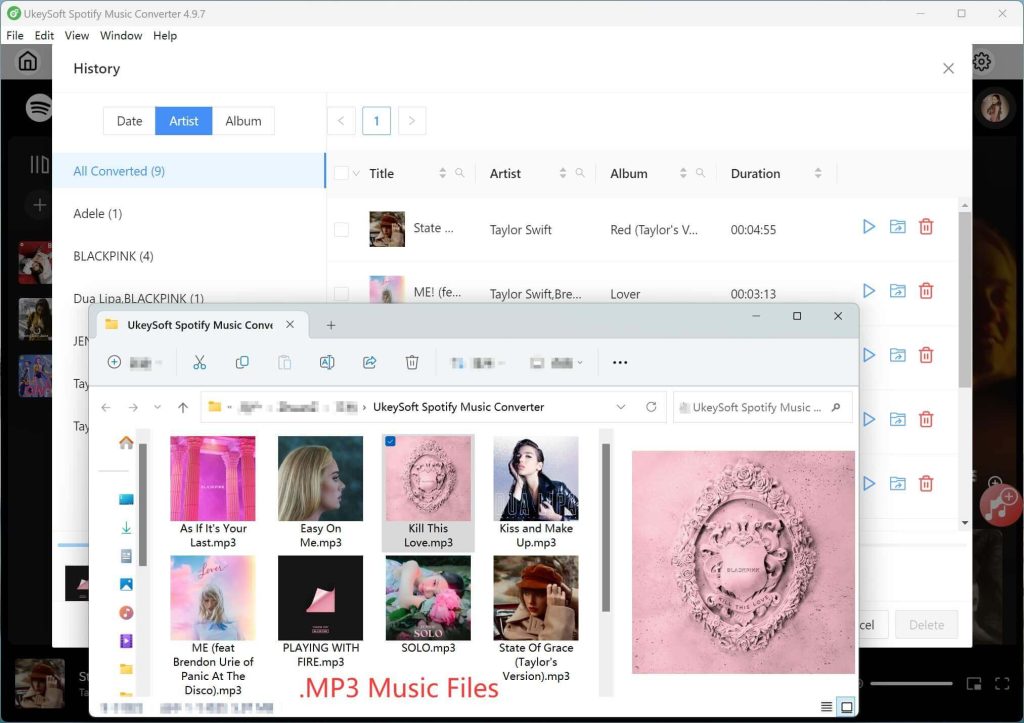Expand the Explorer address bar dropdown chevron
Image resolution: width=1024 pixels, height=723 pixels.
pyautogui.click(x=621, y=407)
